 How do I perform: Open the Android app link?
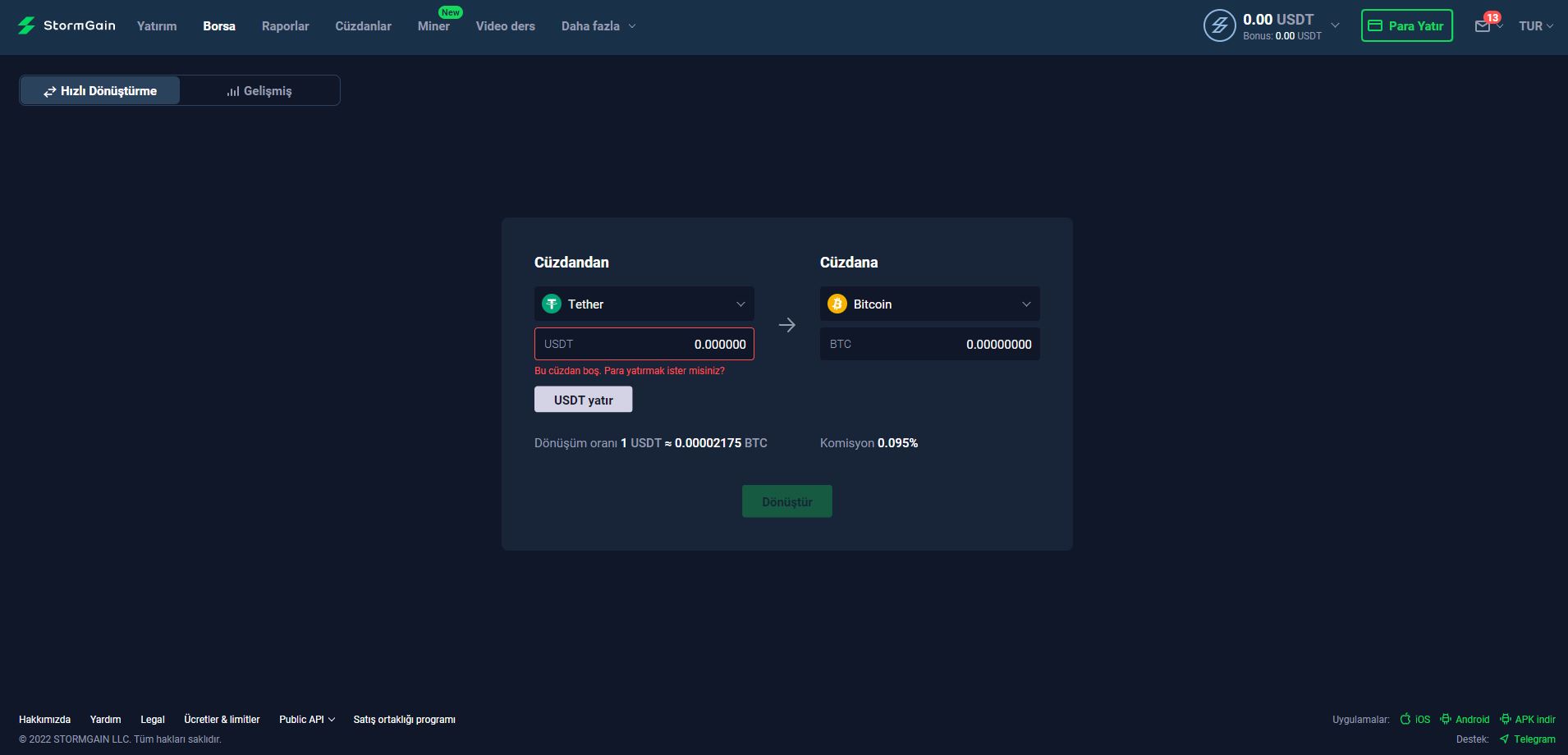[x=1465, y=720]
